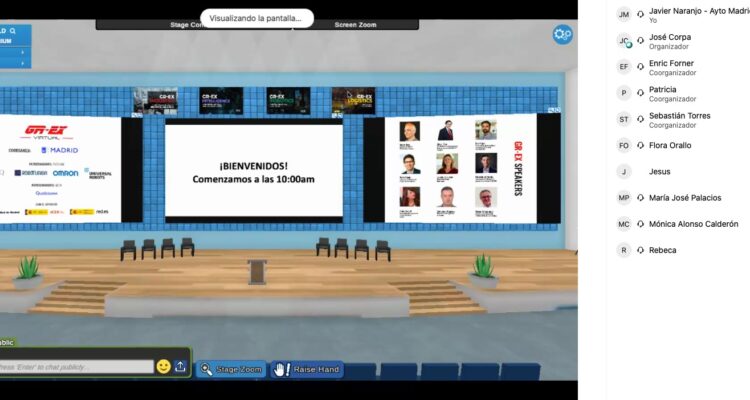Click the share upload icon beside the chat field
750x400 pixels.
click(x=180, y=367)
